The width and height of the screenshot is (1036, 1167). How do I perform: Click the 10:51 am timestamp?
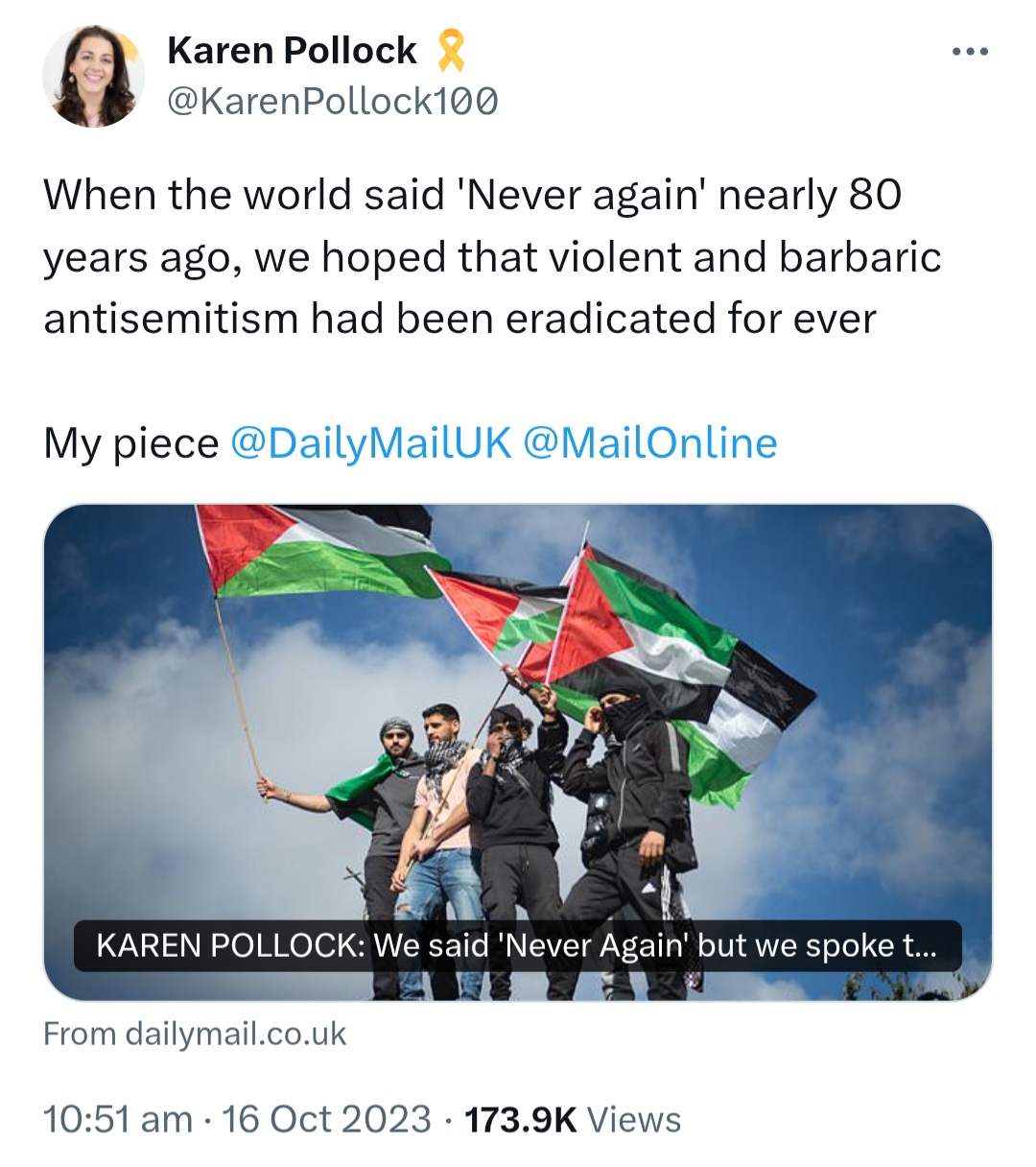pyautogui.click(x=118, y=1119)
